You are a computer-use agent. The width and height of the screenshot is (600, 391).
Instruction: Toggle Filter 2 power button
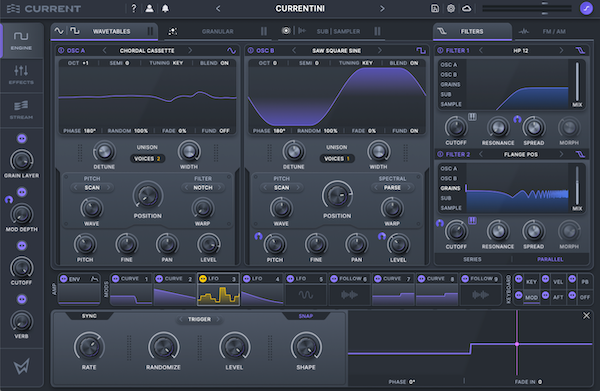440,154
